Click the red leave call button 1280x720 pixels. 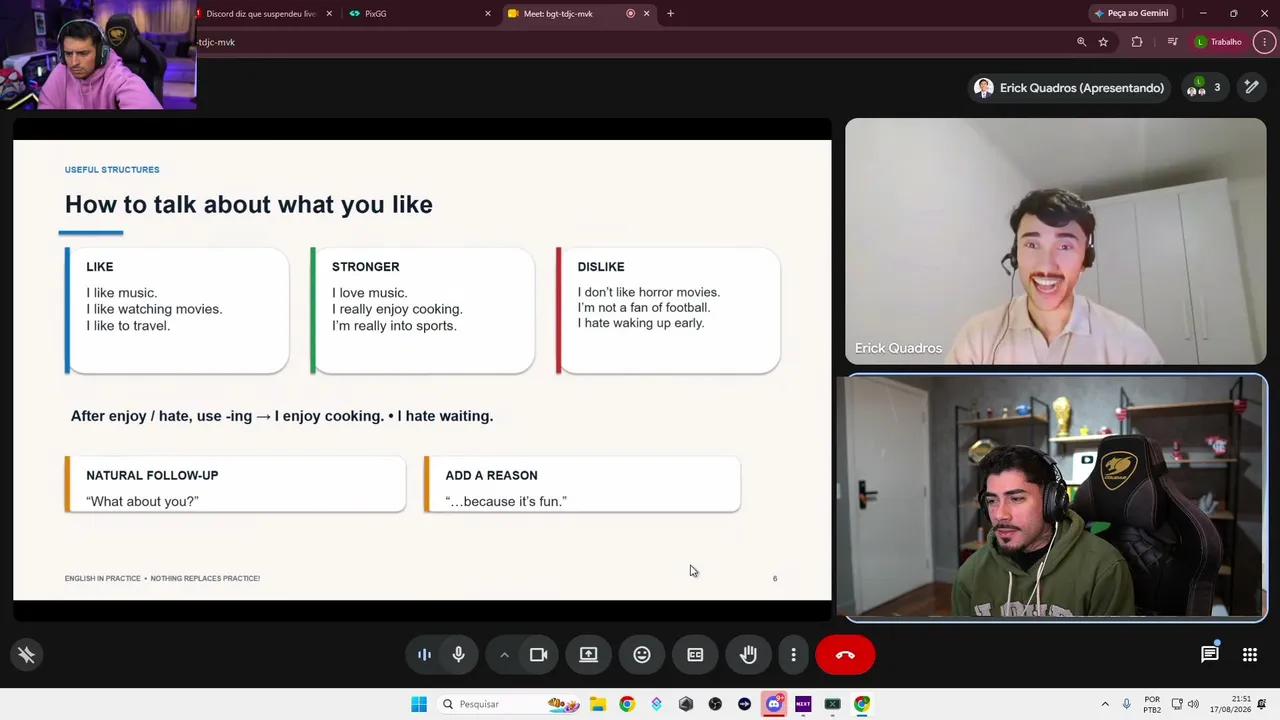[x=845, y=655]
